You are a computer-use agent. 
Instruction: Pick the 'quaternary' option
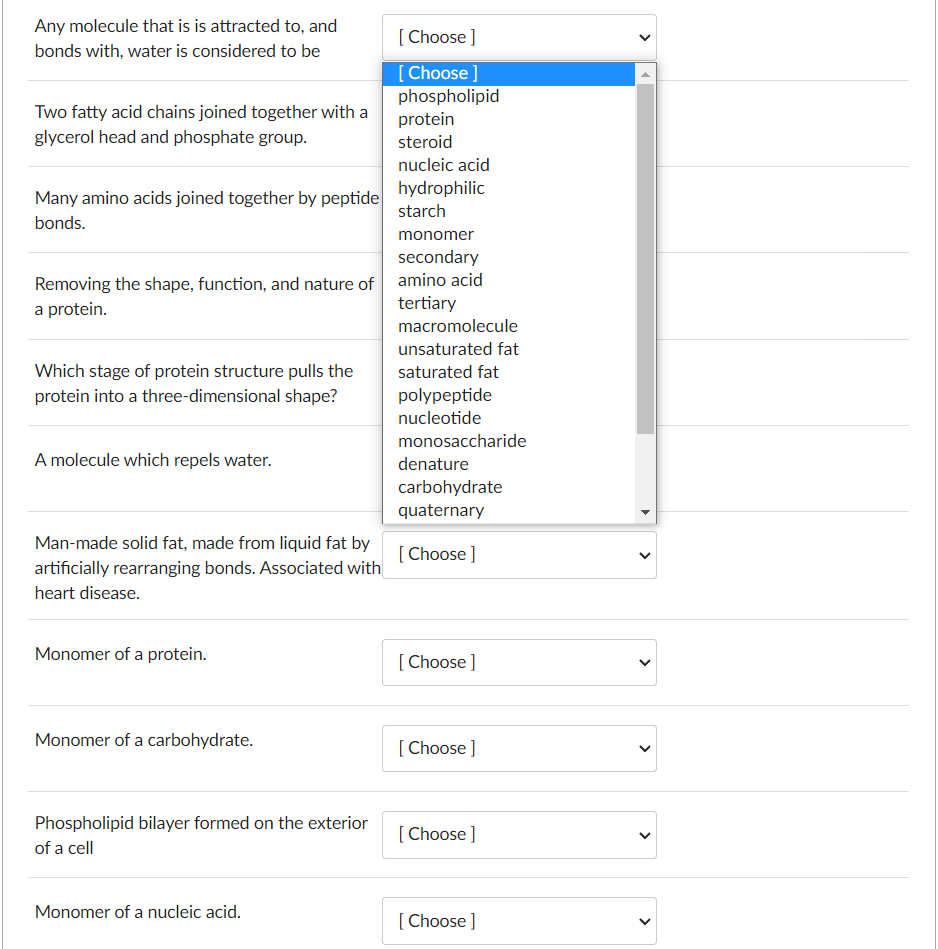[509, 510]
